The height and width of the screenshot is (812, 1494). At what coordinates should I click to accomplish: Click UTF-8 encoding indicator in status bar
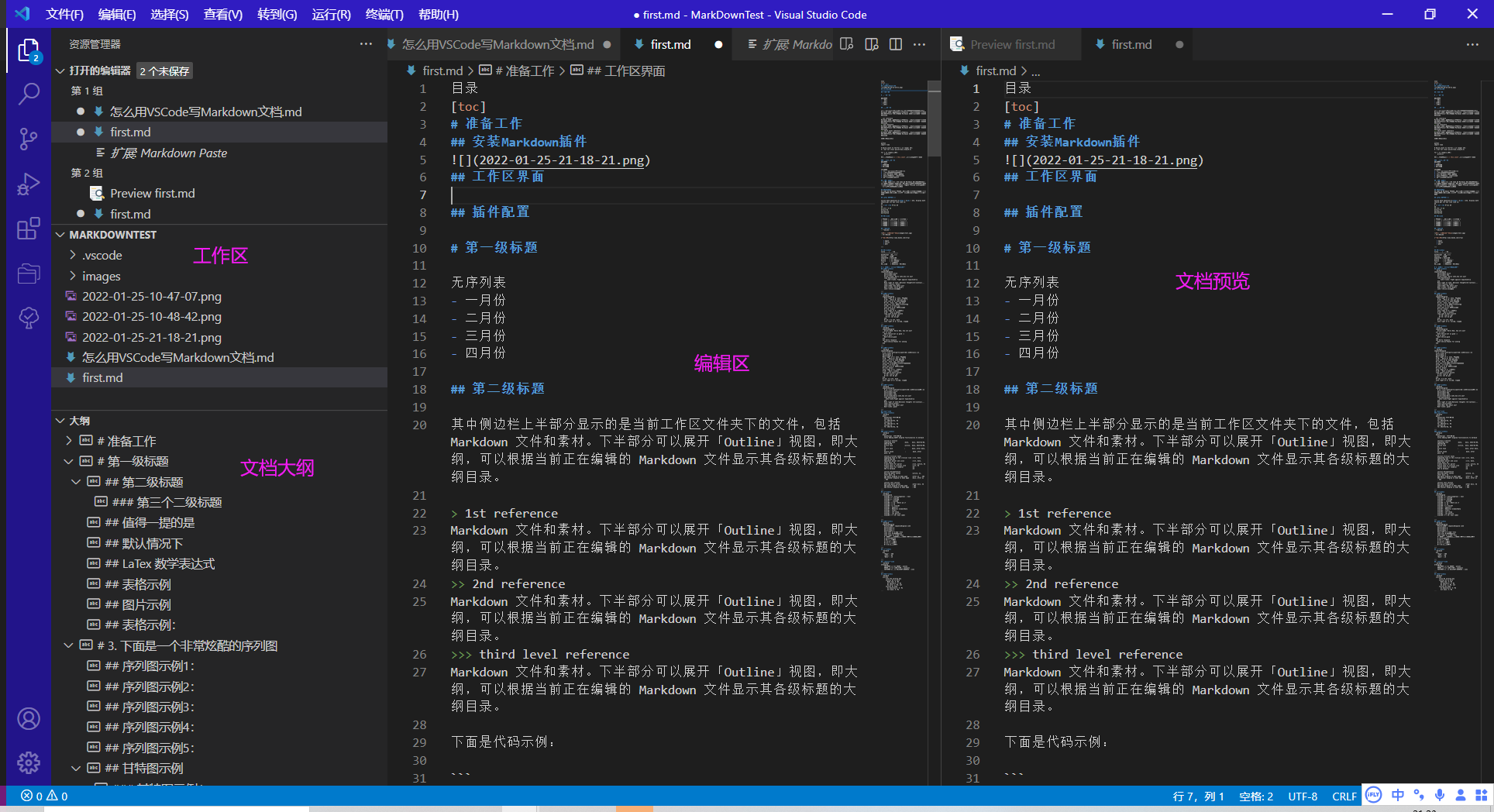tap(1303, 796)
